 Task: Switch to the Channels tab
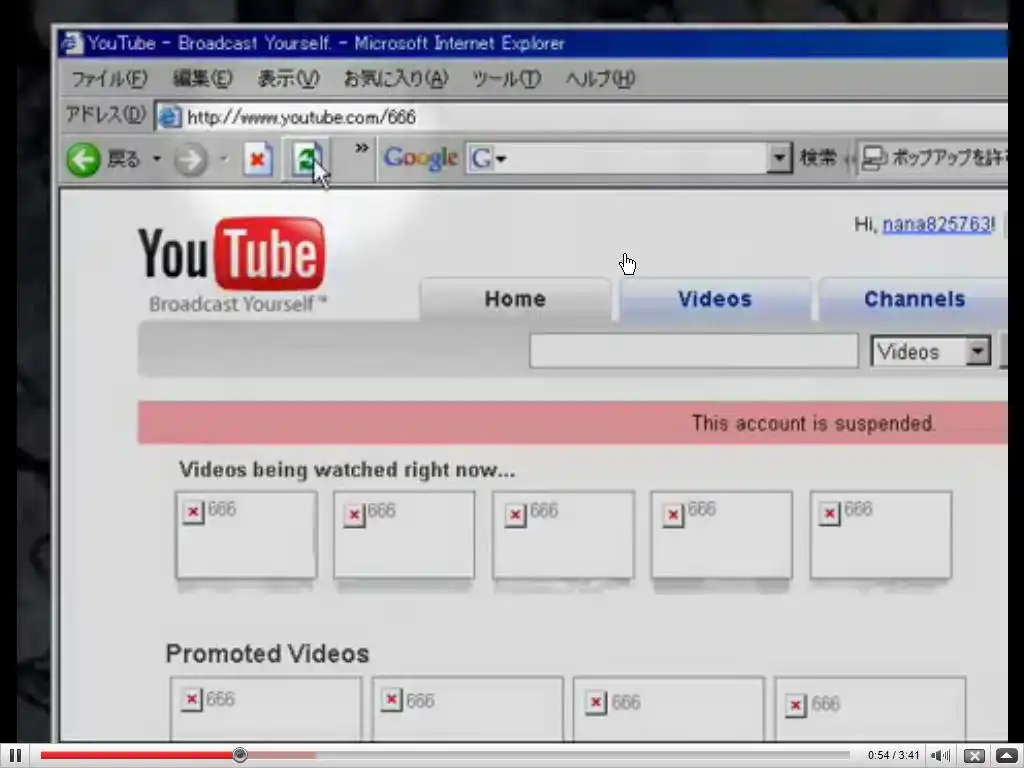[914, 299]
